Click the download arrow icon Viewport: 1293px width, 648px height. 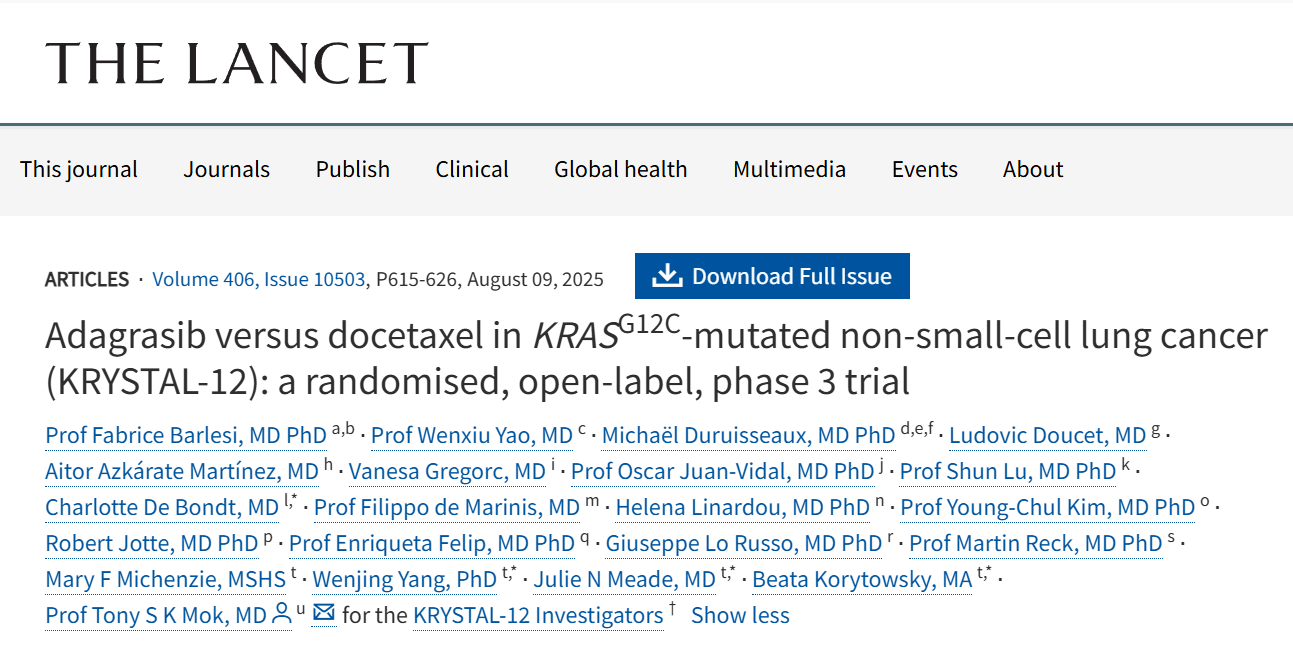click(666, 276)
